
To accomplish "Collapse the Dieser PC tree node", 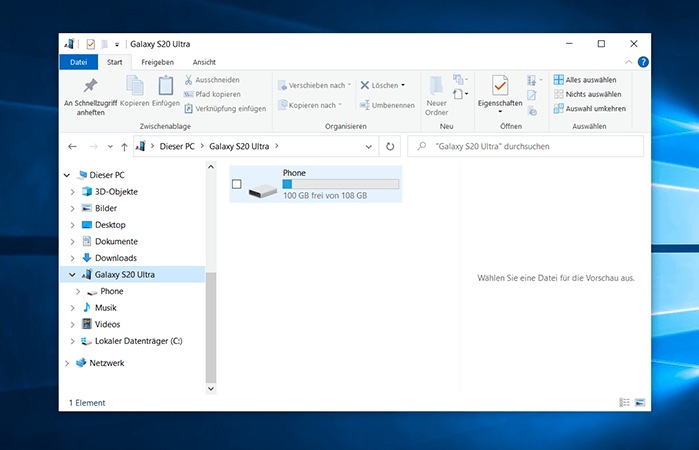I will coord(67,175).
